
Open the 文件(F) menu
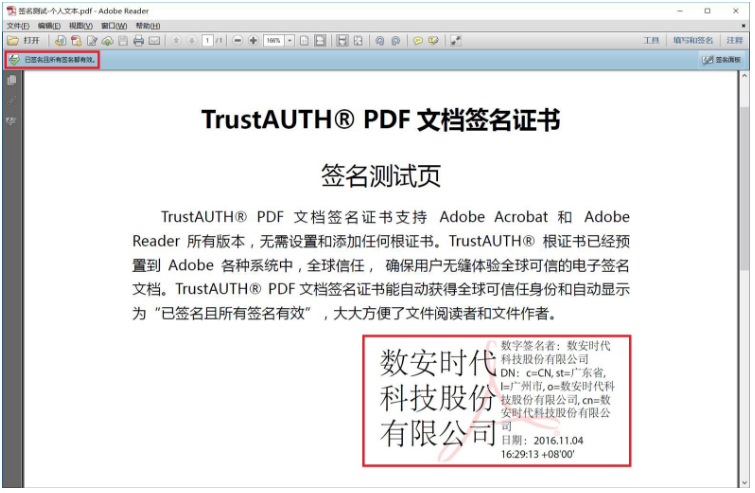(x=18, y=26)
